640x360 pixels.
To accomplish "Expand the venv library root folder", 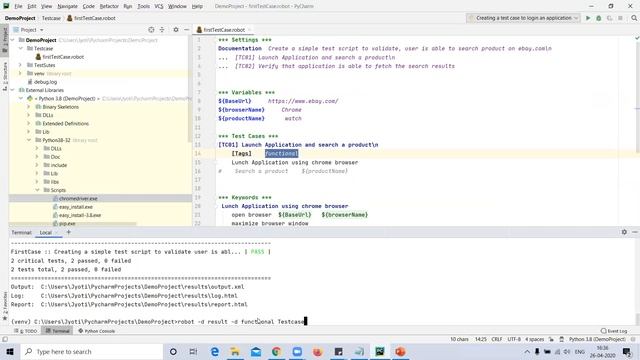I will (x=20, y=73).
